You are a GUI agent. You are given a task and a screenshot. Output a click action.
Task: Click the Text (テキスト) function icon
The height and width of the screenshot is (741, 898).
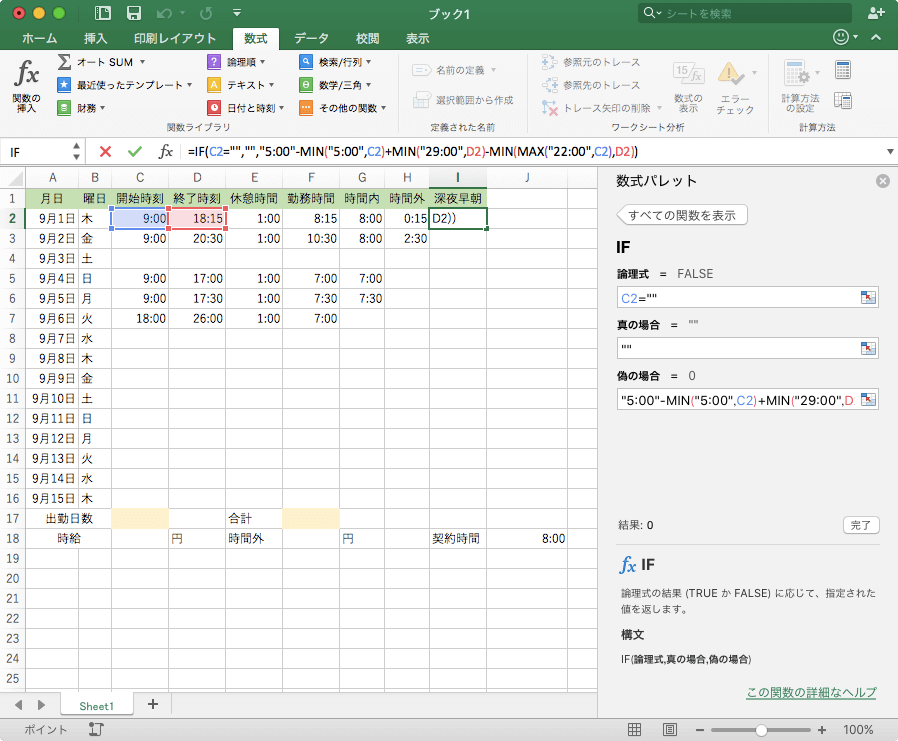[214, 85]
